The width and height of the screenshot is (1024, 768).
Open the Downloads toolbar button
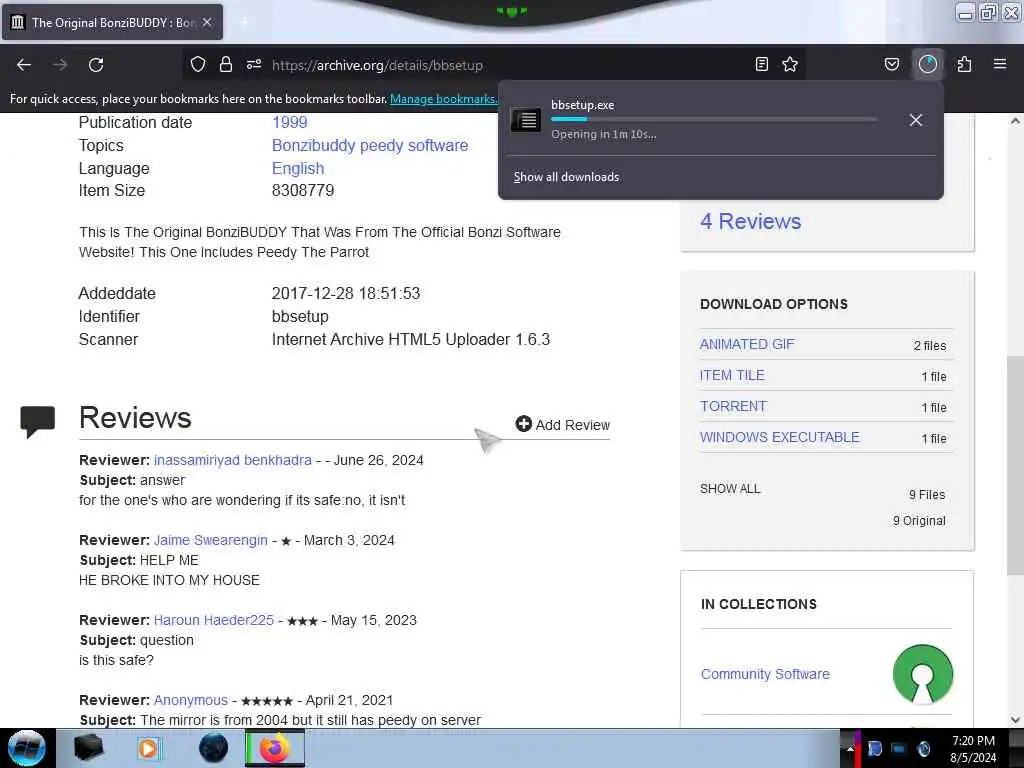(928, 64)
